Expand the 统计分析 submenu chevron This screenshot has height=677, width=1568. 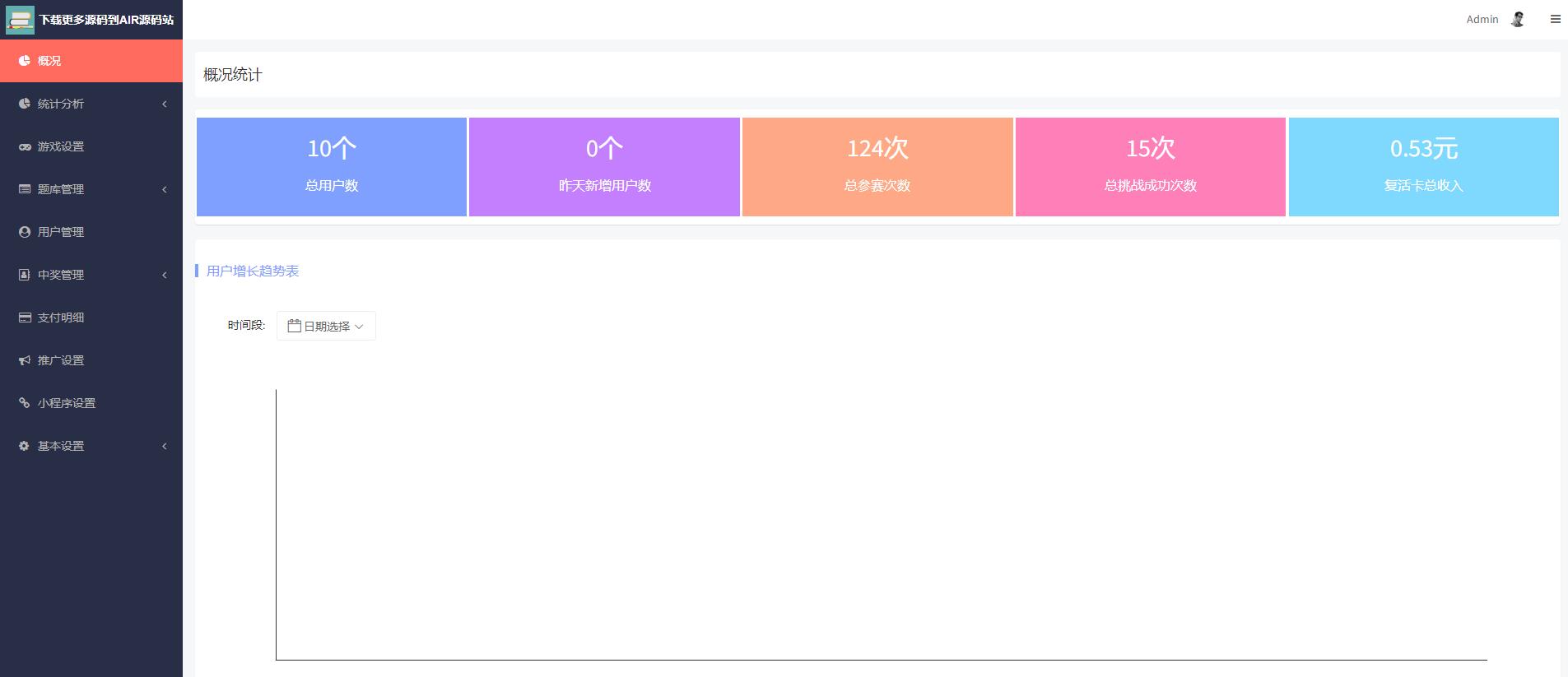(165, 104)
